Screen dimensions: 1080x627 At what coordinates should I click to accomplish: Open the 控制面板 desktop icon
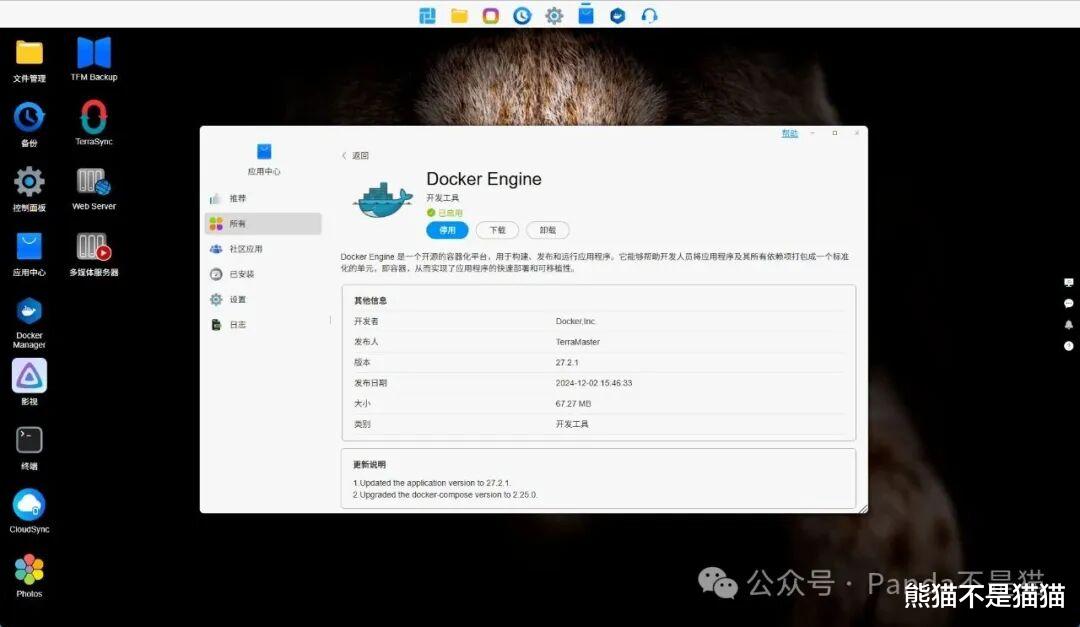pyautogui.click(x=29, y=189)
